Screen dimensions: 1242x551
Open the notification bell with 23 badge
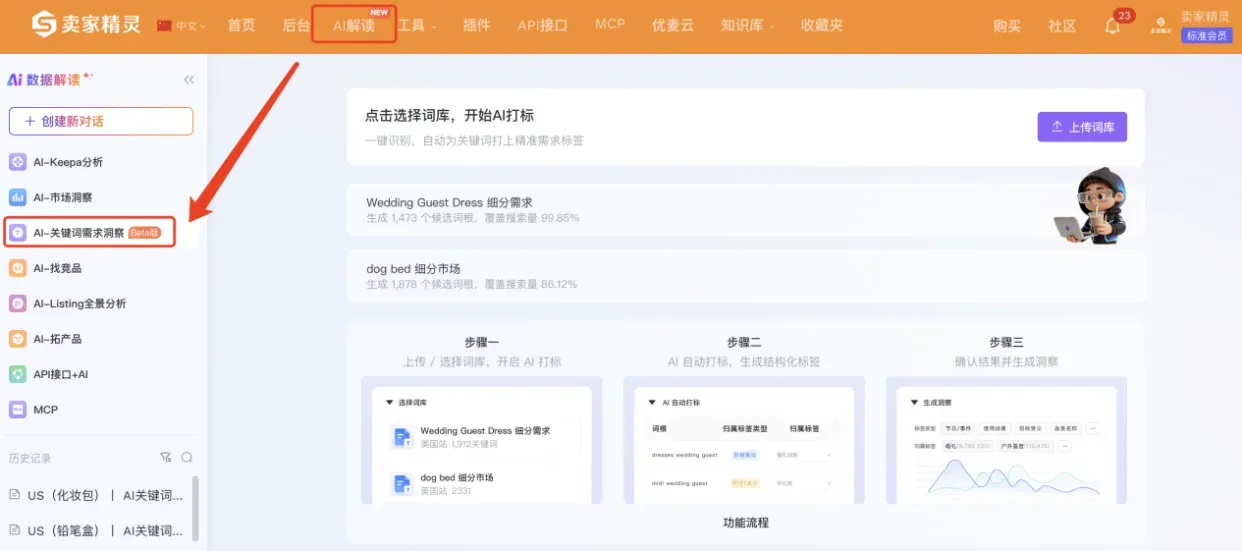point(1112,26)
